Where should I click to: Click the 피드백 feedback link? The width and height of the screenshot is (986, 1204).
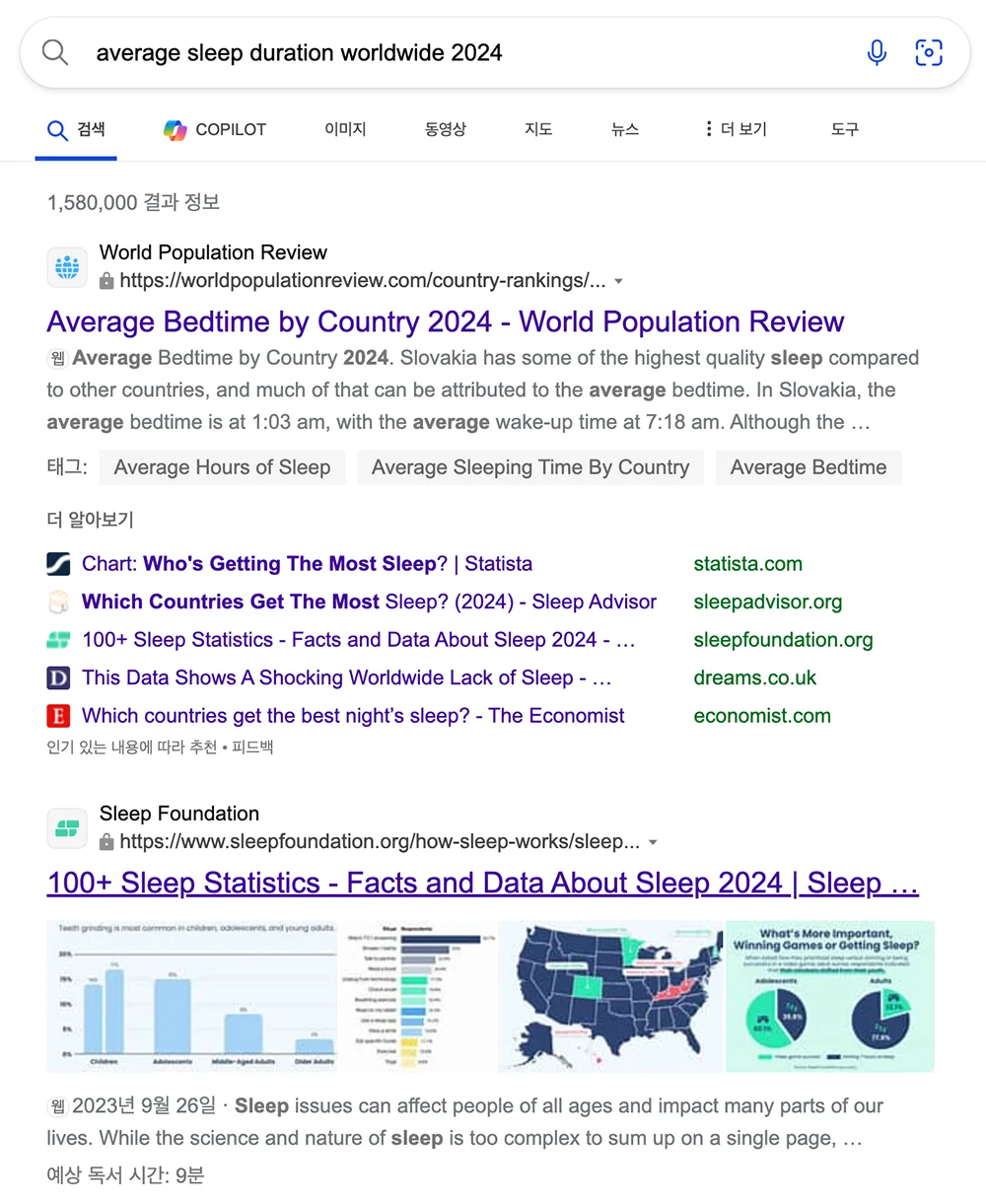pyautogui.click(x=252, y=747)
